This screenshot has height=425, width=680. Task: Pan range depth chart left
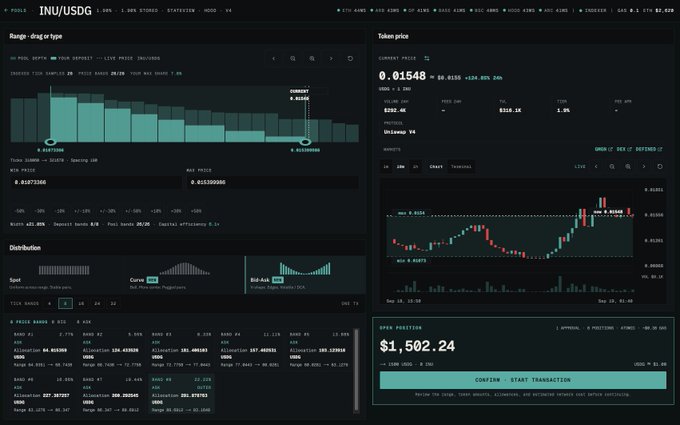coord(274,59)
